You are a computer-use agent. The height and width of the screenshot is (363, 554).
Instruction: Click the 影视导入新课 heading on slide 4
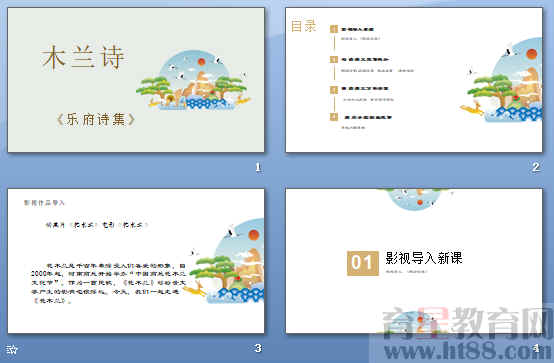pyautogui.click(x=424, y=258)
